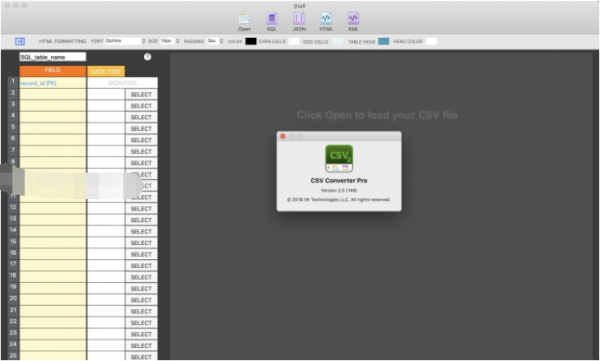Open the HEAD COLOR swatch
Image resolution: width=600 pixels, height=361 pixels.
point(431,41)
